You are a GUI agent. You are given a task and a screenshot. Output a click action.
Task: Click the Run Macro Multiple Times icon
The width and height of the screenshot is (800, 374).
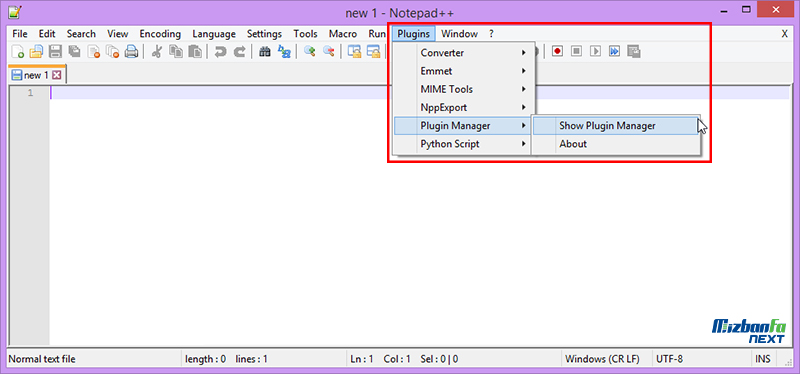tap(614, 51)
